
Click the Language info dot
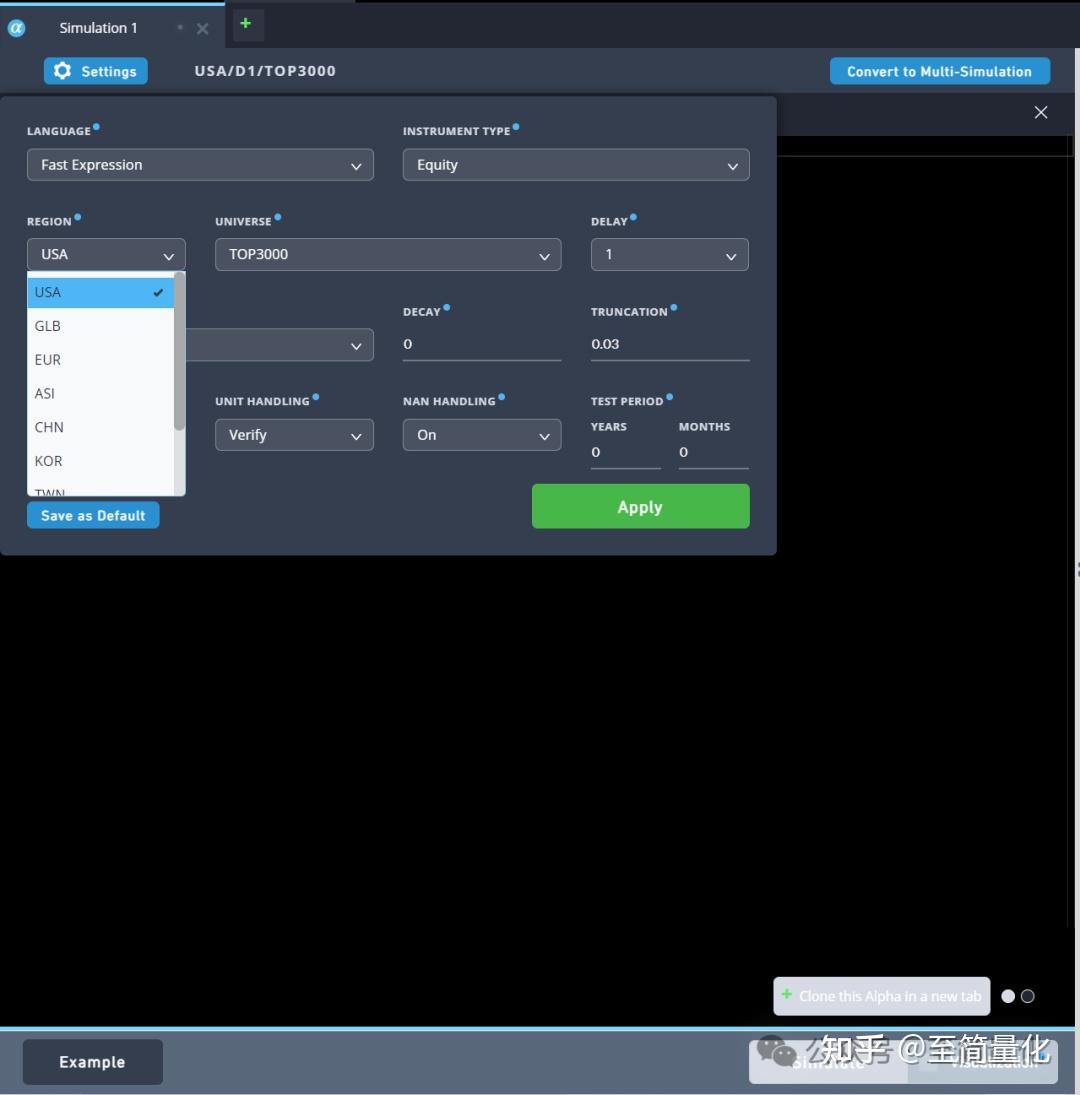click(x=96, y=127)
